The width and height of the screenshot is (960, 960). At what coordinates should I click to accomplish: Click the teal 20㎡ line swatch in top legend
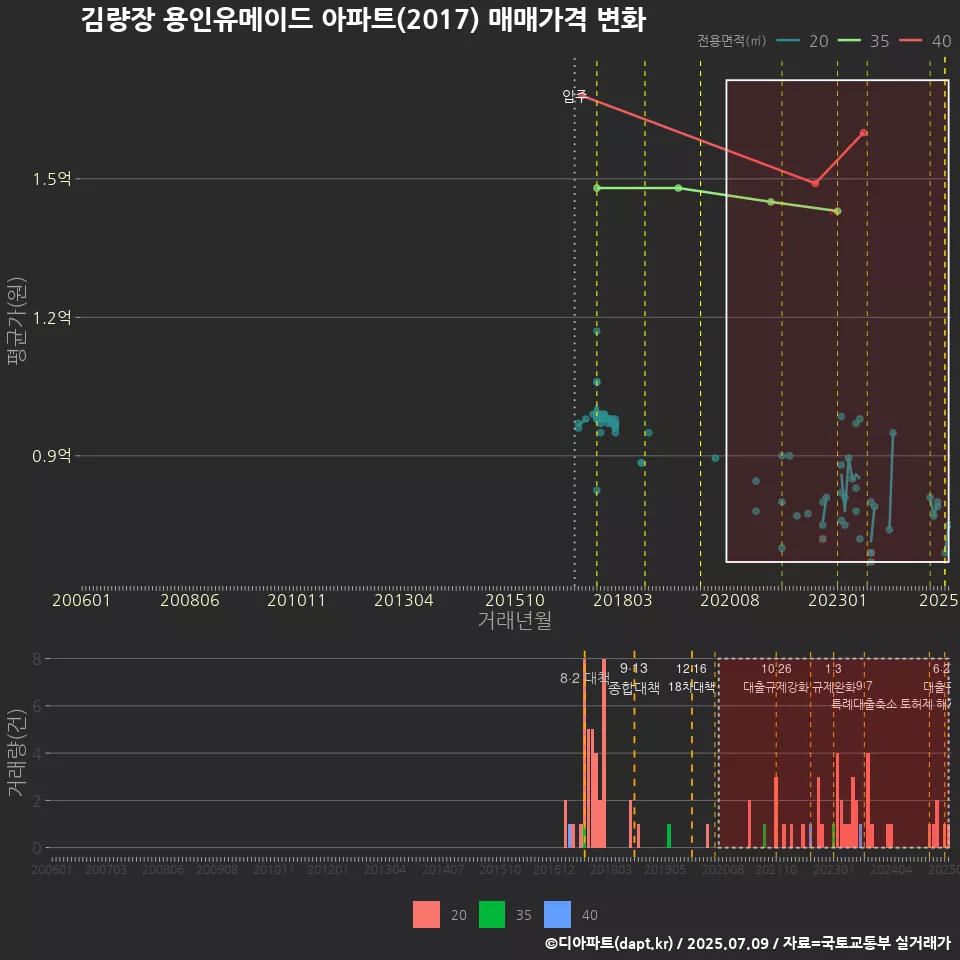click(x=788, y=41)
